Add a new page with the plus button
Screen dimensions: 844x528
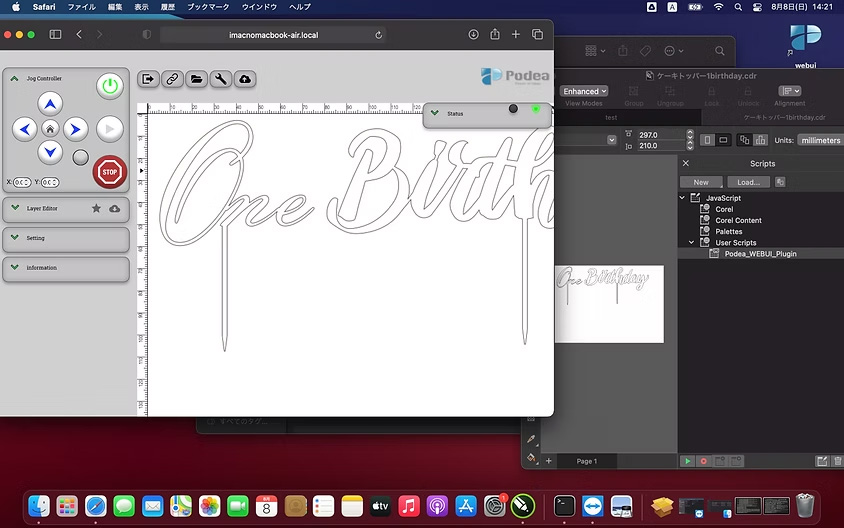[x=548, y=461]
